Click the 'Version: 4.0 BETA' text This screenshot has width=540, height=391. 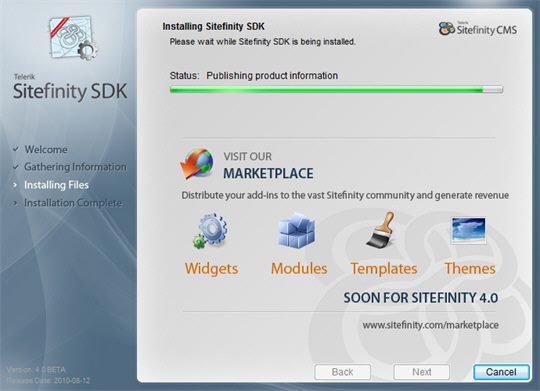36,370
